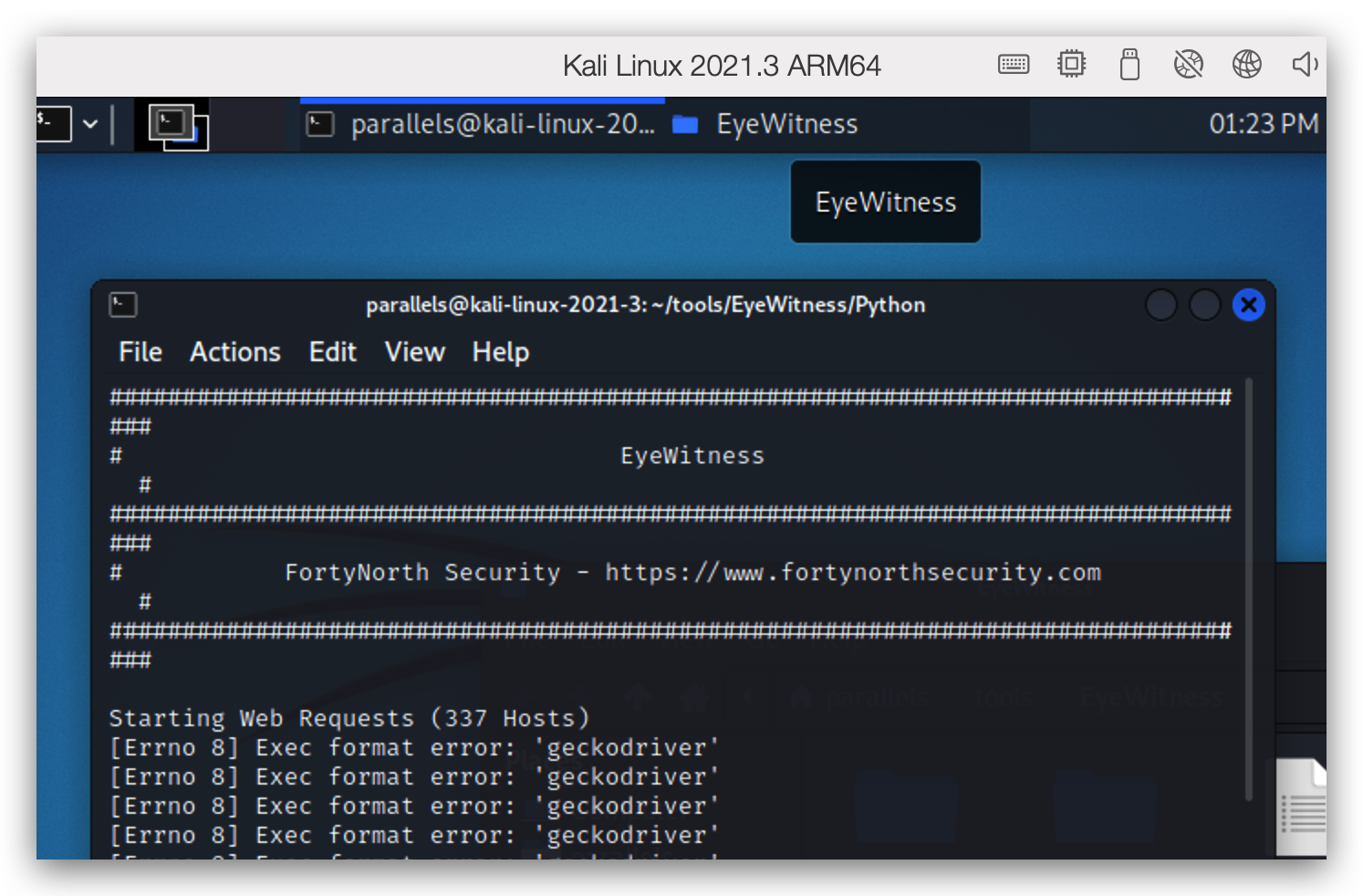Open the Parallels network globe icon
Image resolution: width=1363 pixels, height=896 pixels.
click(x=1246, y=64)
